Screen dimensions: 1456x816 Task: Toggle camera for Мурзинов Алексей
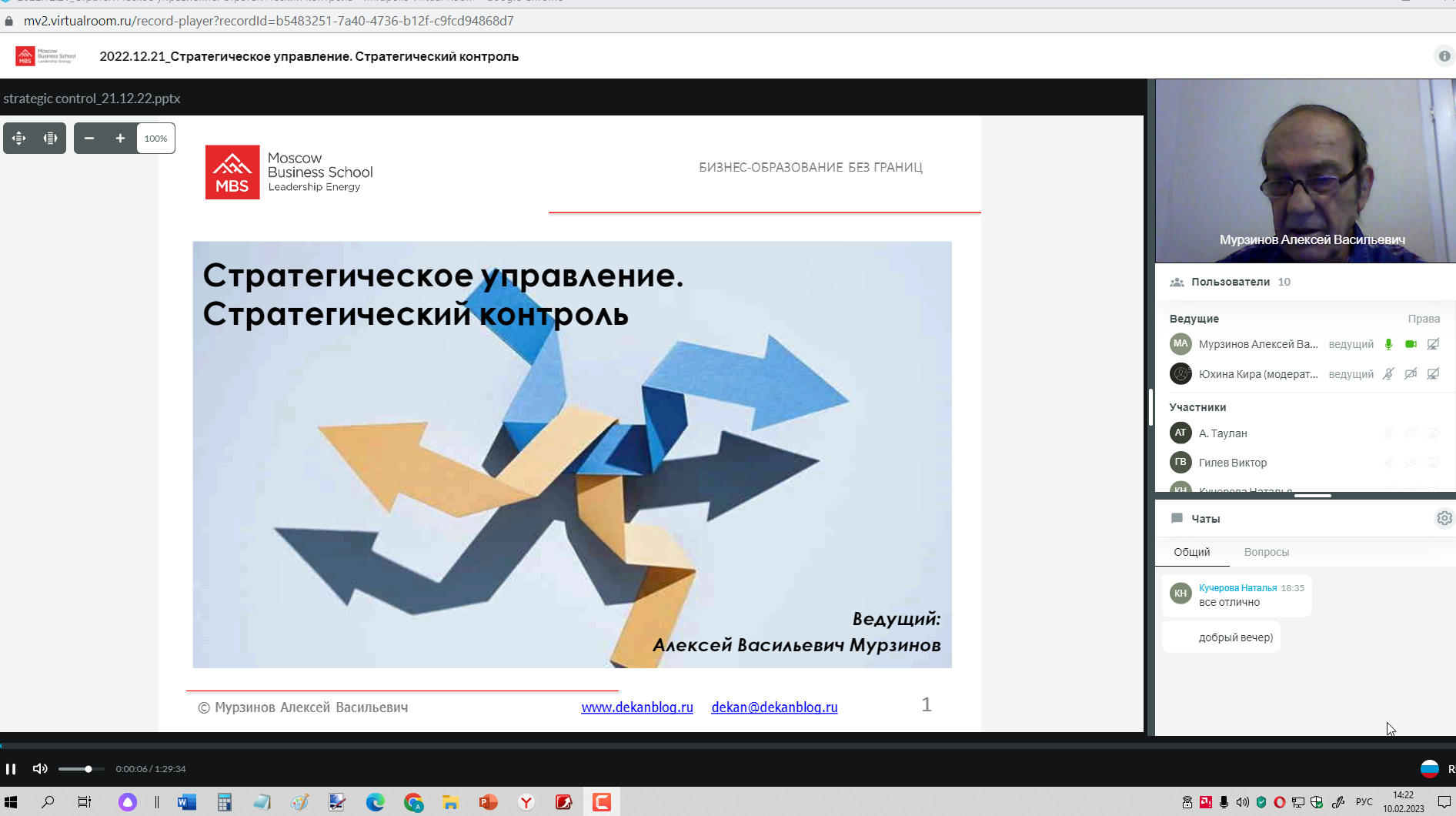(1411, 344)
